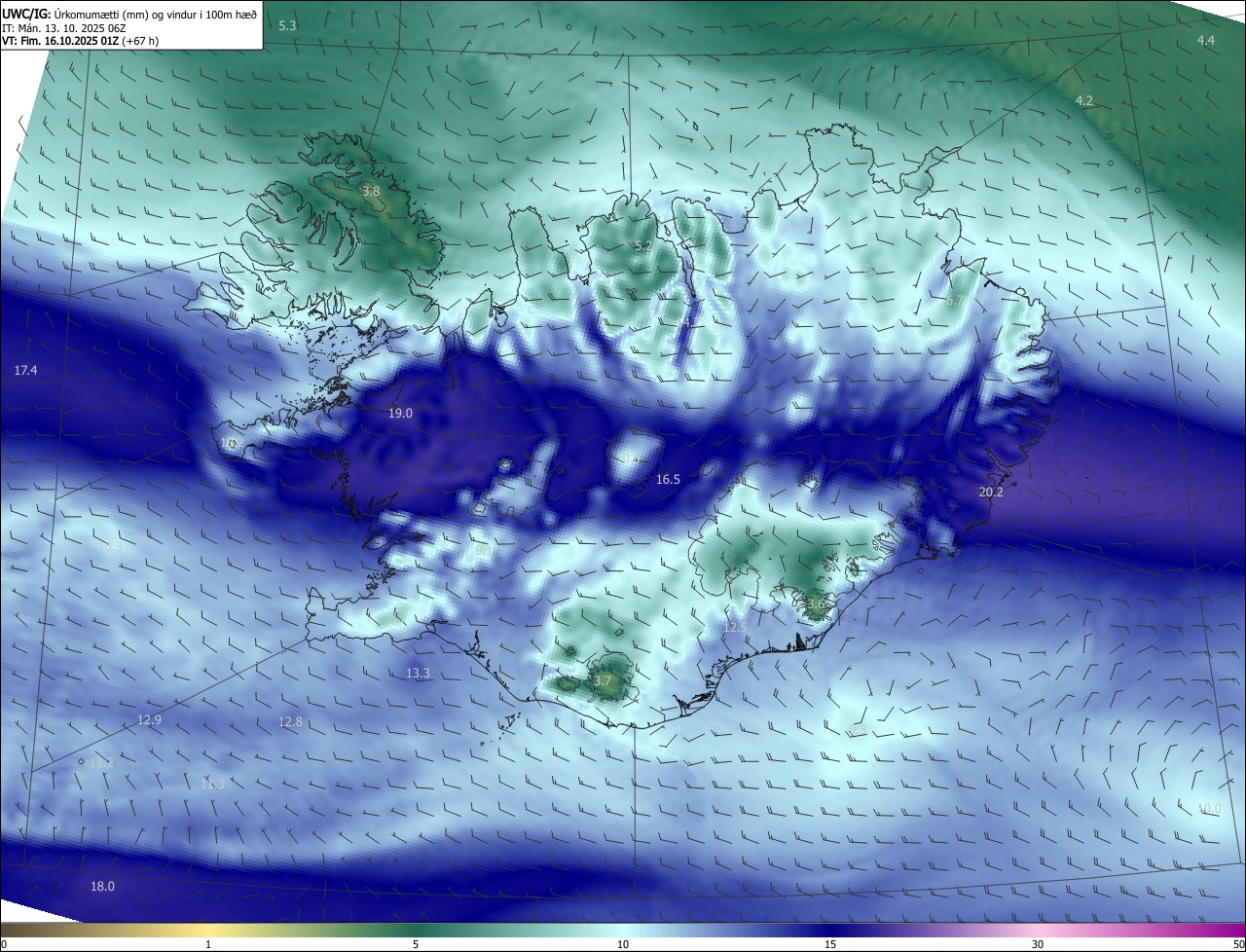Click the 50 tick on the color scale
The width and height of the screenshot is (1246, 952).
[x=1238, y=945]
